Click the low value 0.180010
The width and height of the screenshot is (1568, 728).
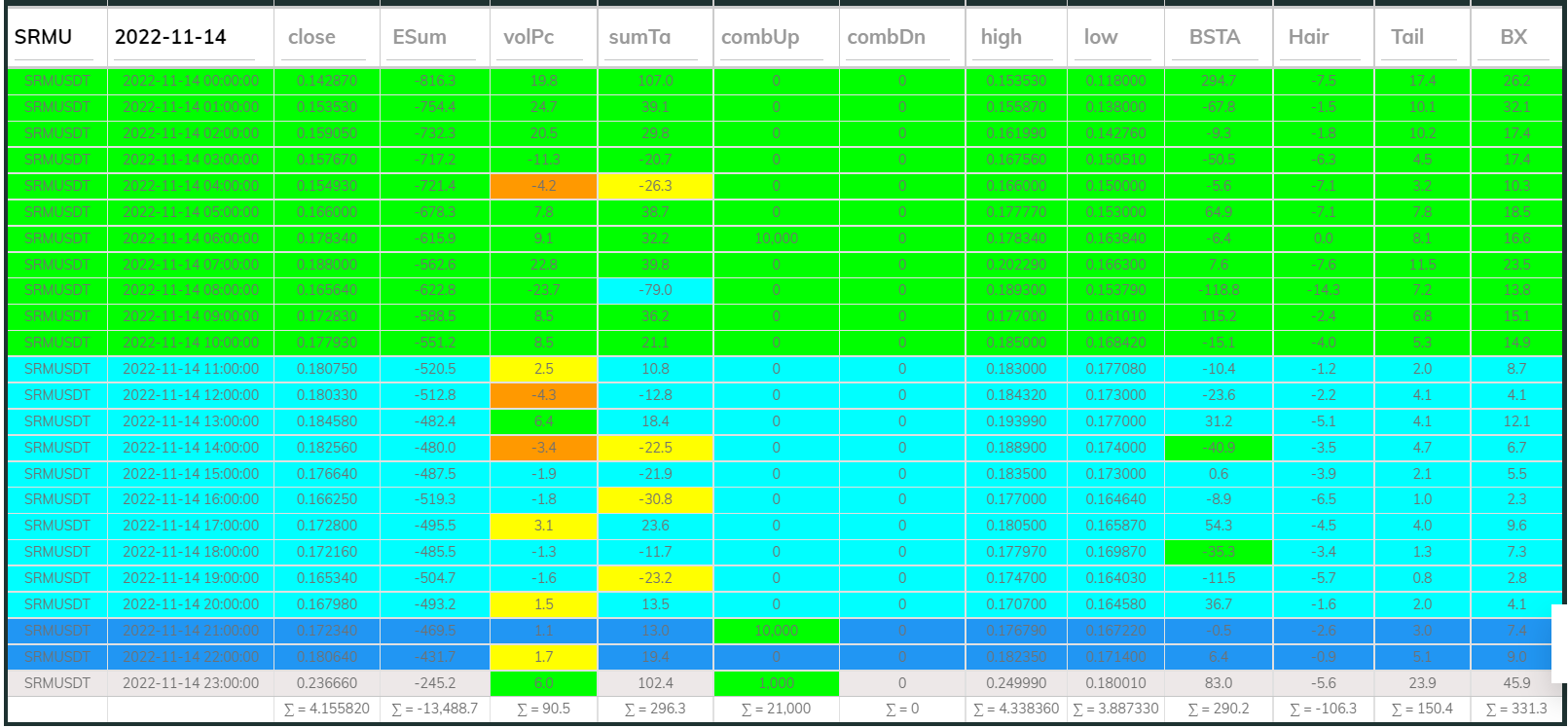tap(1115, 683)
